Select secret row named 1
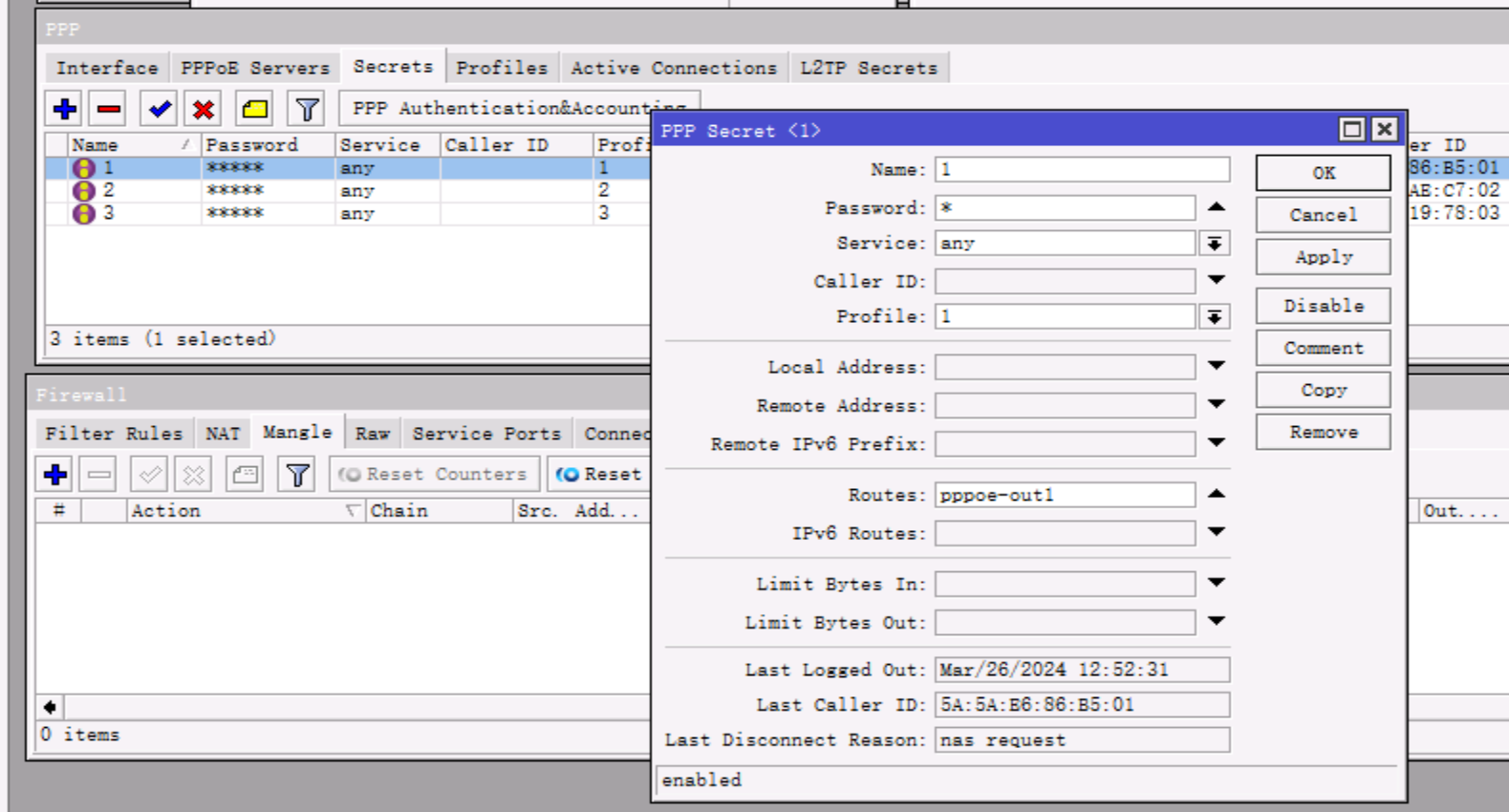The height and width of the screenshot is (812, 1509). point(348,168)
